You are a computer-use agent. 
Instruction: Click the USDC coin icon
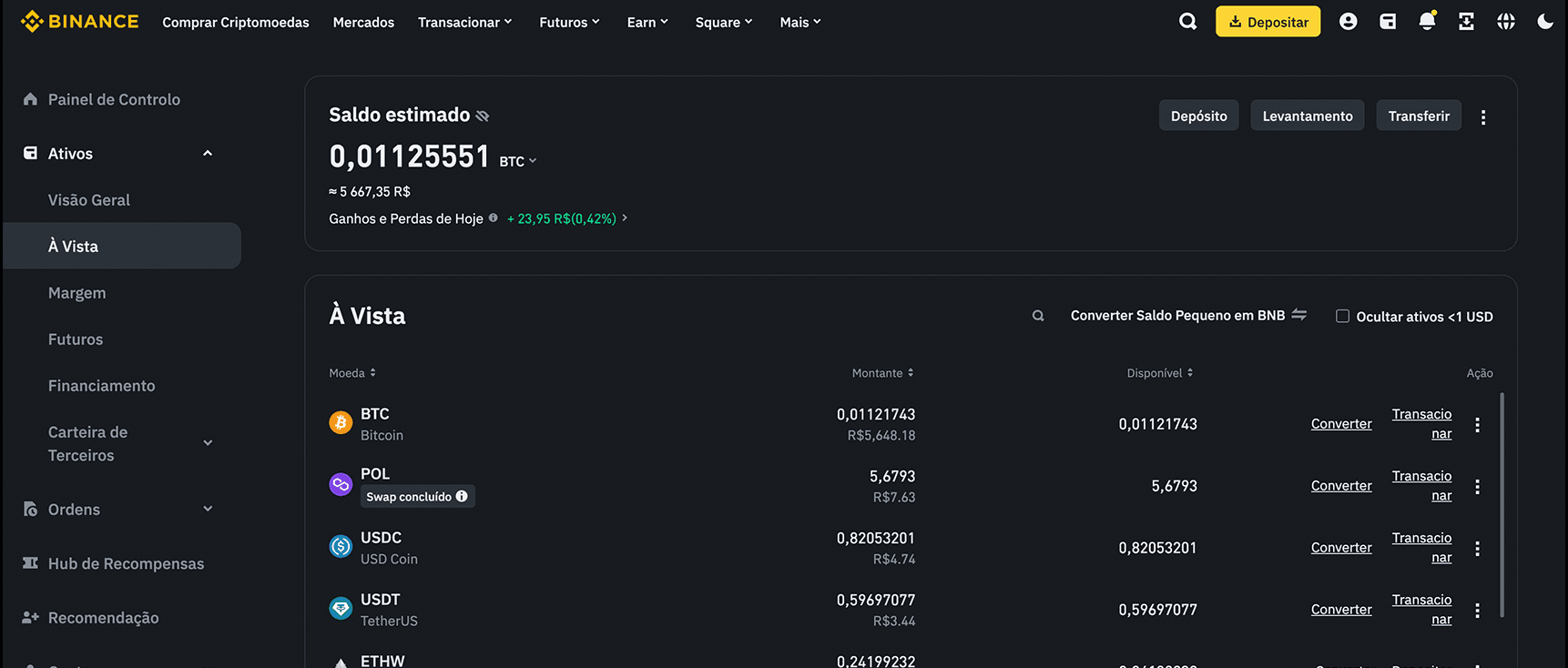pyautogui.click(x=341, y=546)
